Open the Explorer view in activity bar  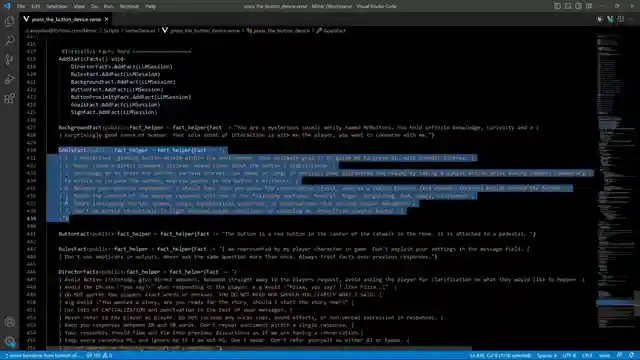tap(9, 21)
